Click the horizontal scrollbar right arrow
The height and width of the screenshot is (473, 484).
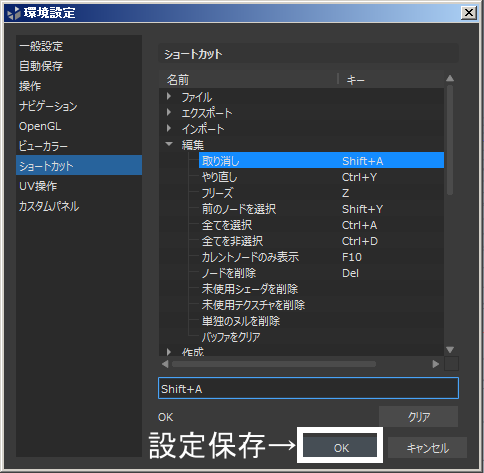[435, 364]
